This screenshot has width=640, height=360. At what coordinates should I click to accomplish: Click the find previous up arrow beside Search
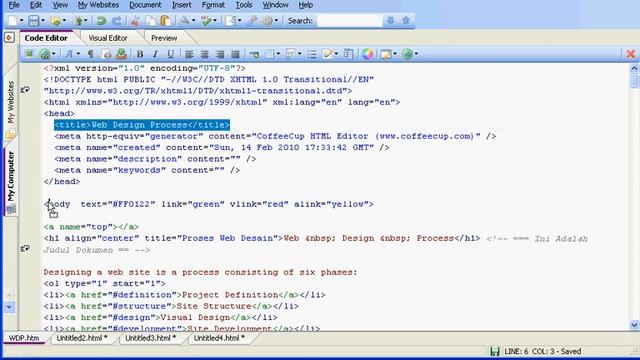point(406,20)
